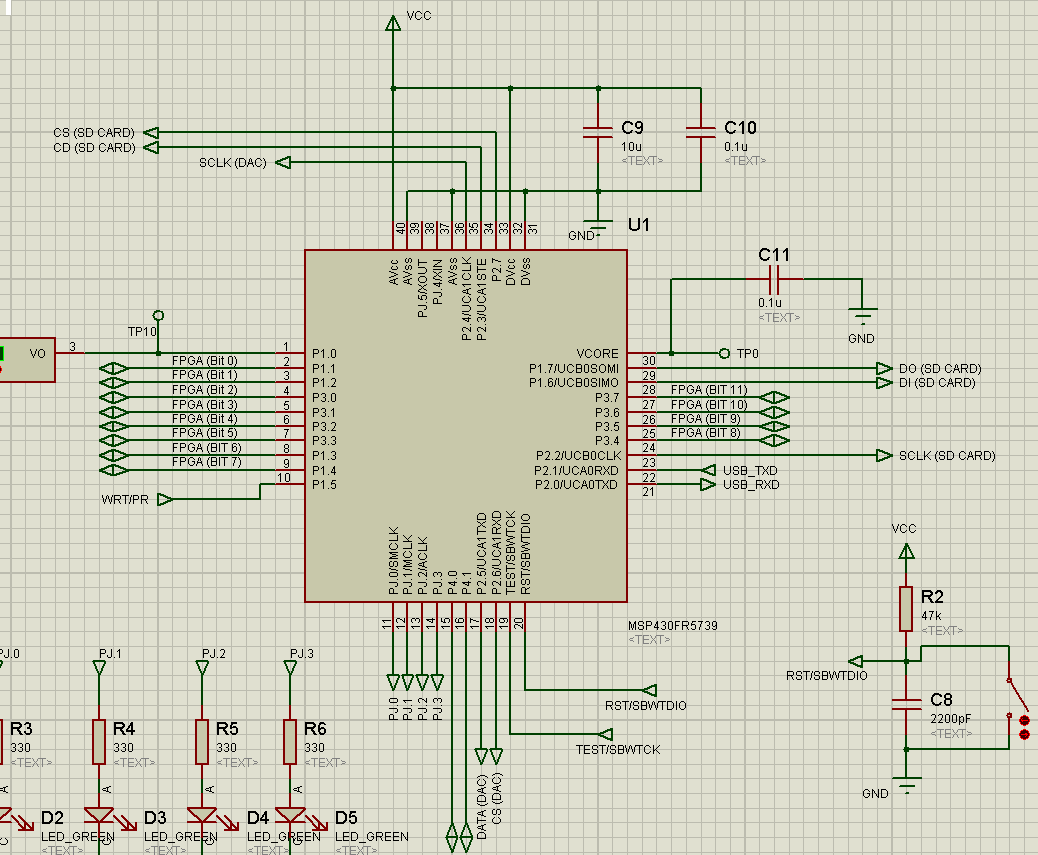This screenshot has width=1038, height=855.
Task: Click the DATA (DAC) vertical label
Action: [x=481, y=807]
